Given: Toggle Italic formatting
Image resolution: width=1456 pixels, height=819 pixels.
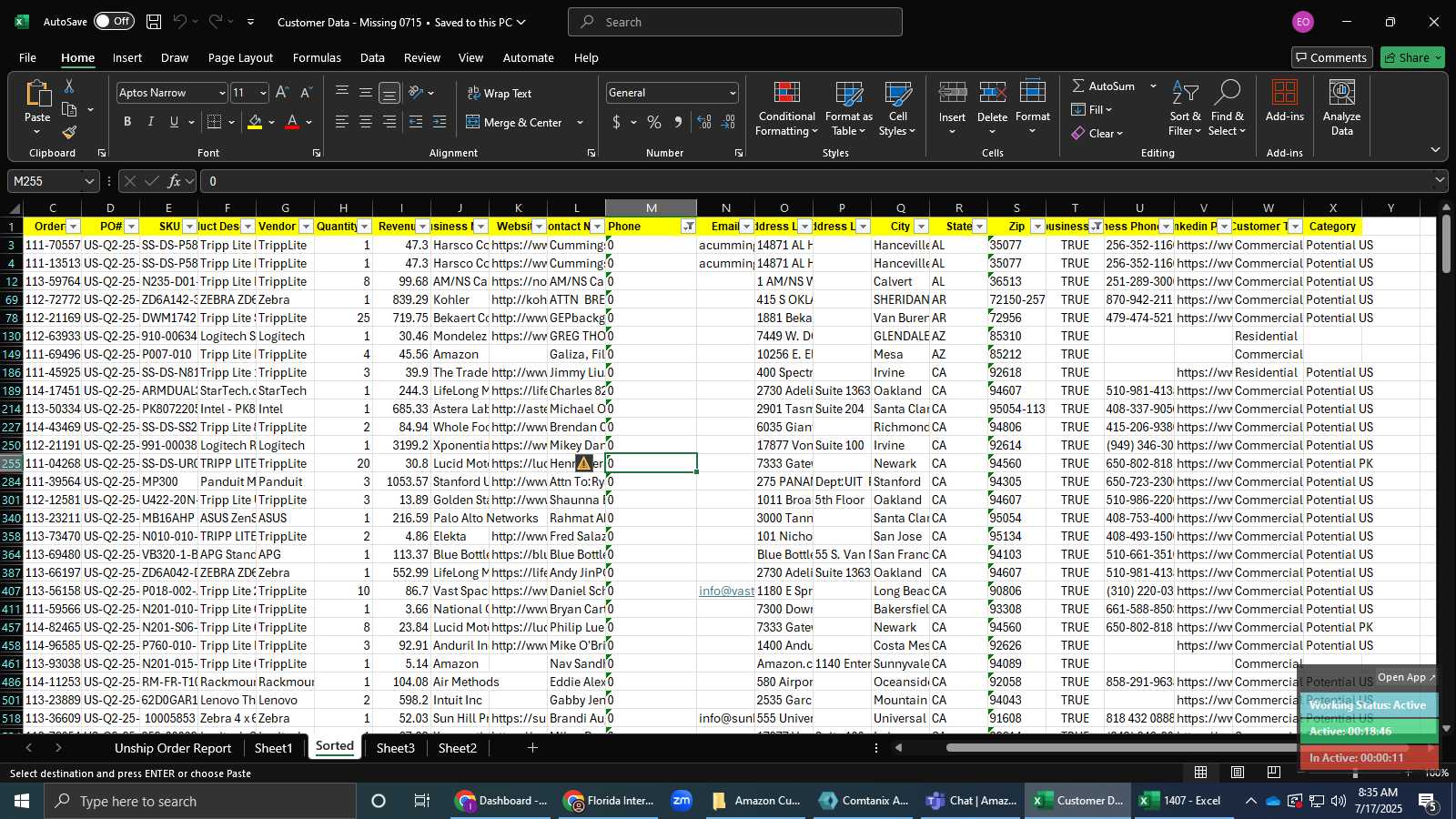Looking at the screenshot, I should (x=150, y=122).
